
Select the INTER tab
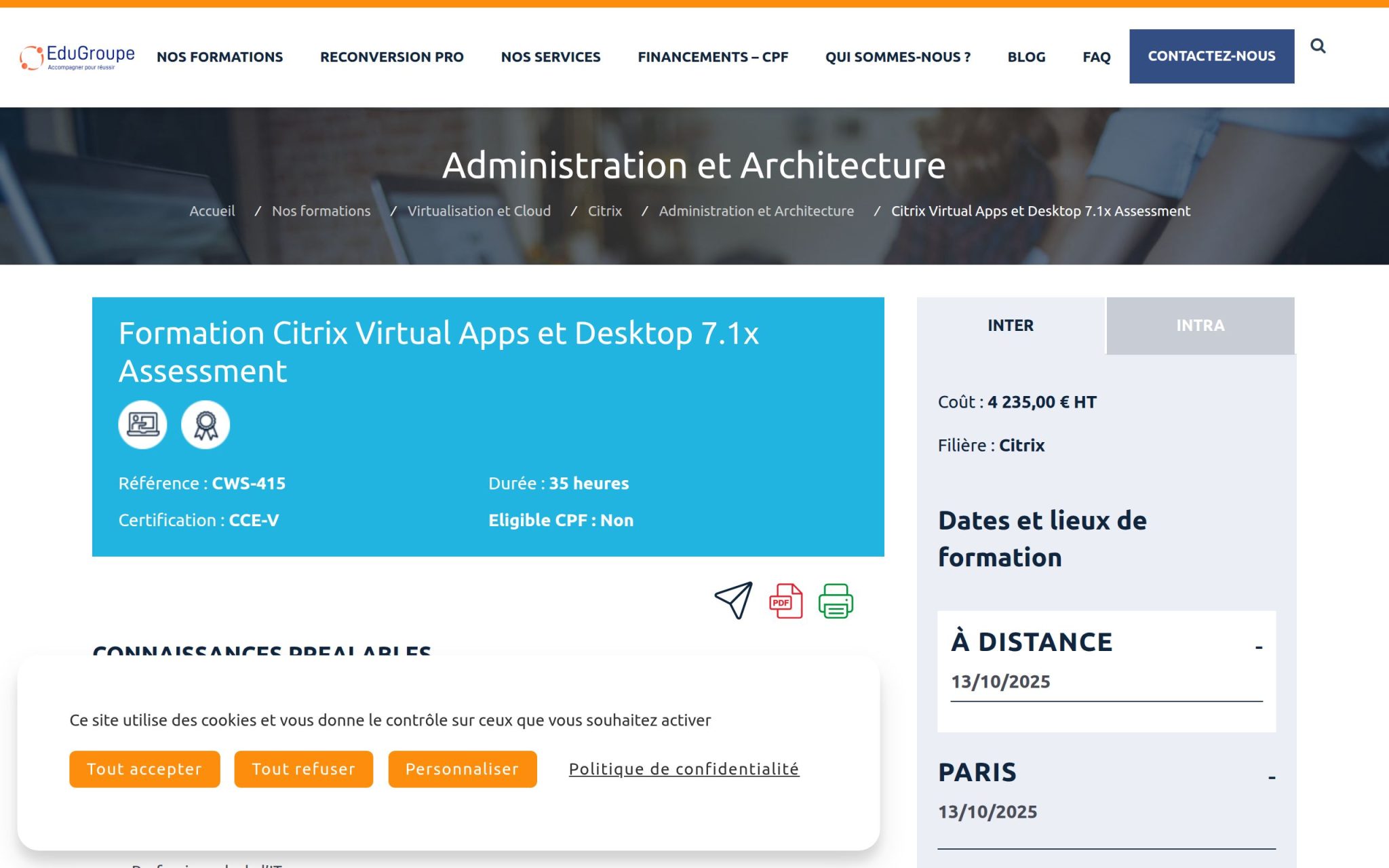(x=1011, y=325)
